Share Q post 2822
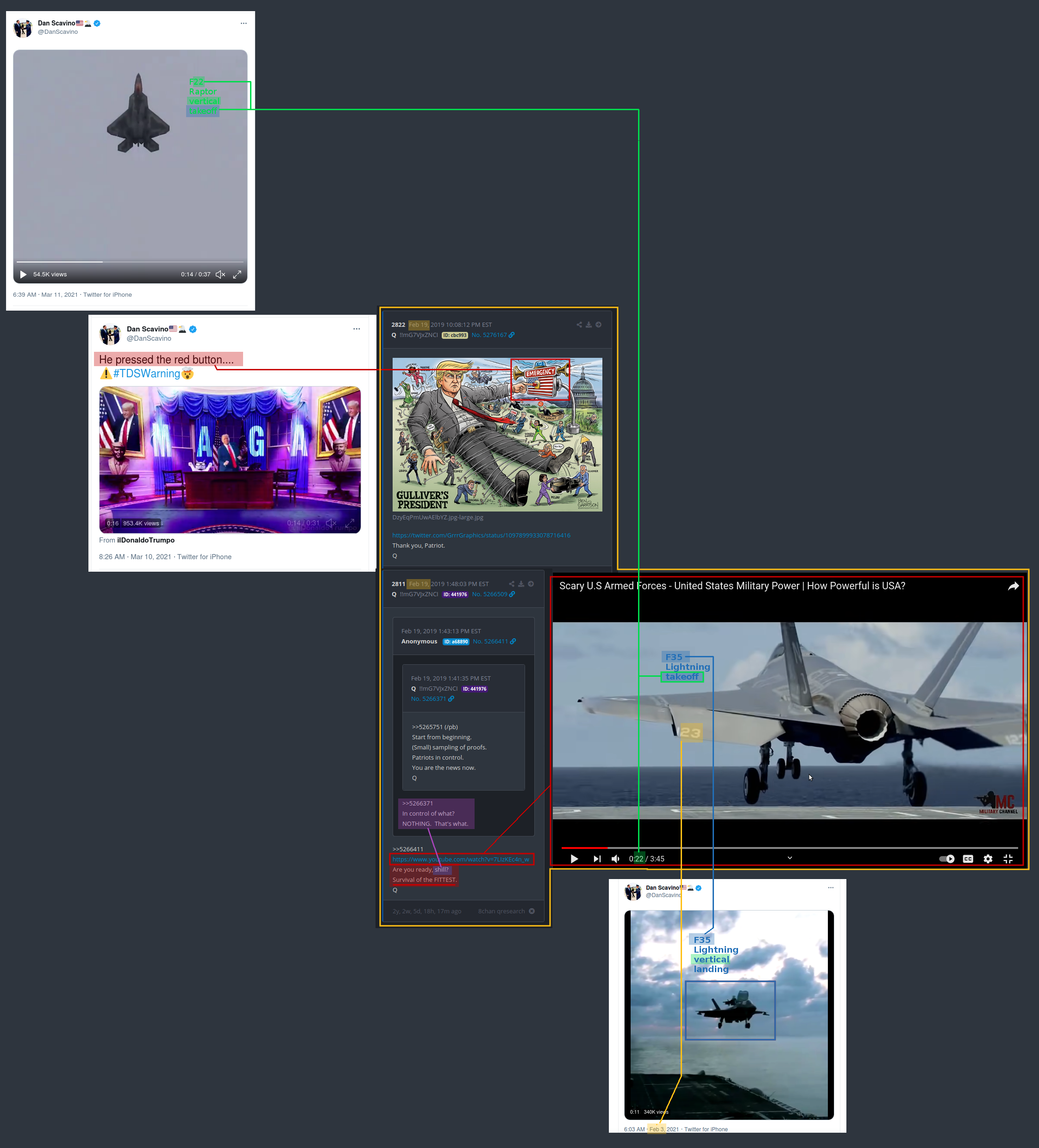This screenshot has height=1148, width=1039. coord(579,324)
